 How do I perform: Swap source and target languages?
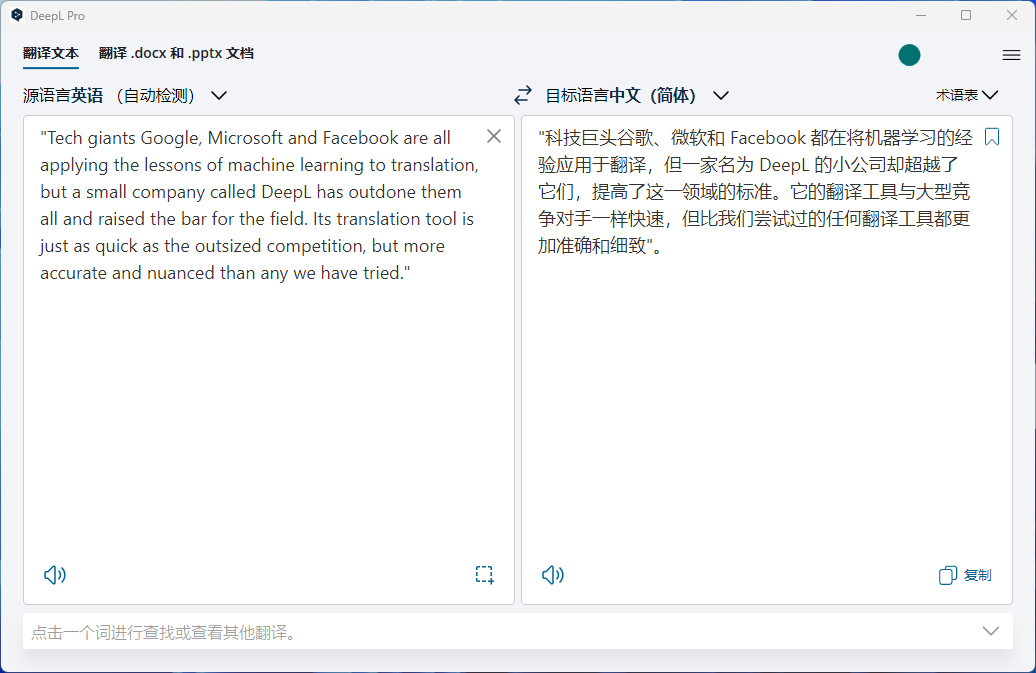click(523, 96)
